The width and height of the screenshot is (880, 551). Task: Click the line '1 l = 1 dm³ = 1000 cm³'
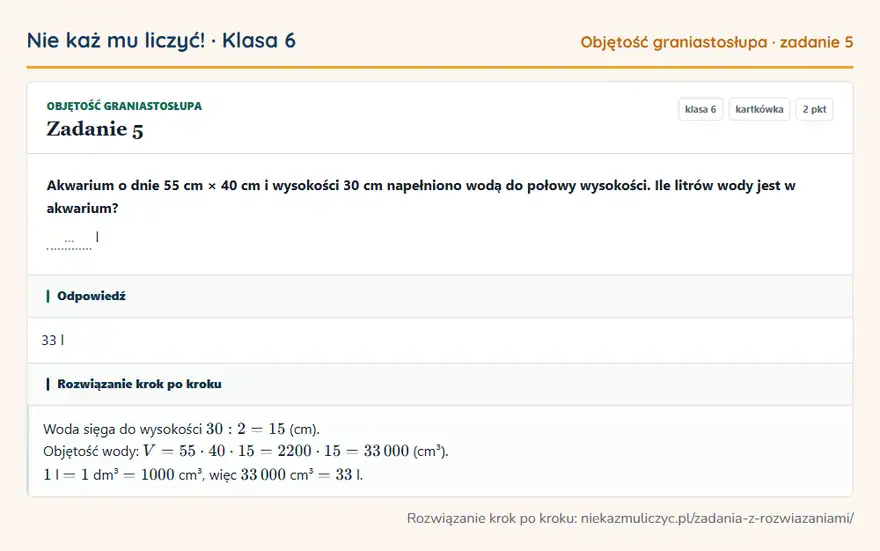(203, 475)
